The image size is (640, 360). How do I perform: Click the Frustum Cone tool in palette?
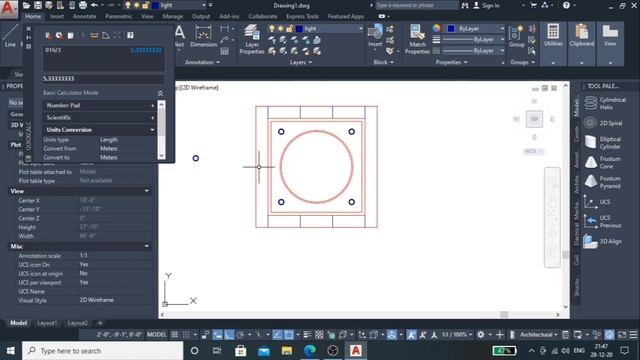tap(603, 162)
